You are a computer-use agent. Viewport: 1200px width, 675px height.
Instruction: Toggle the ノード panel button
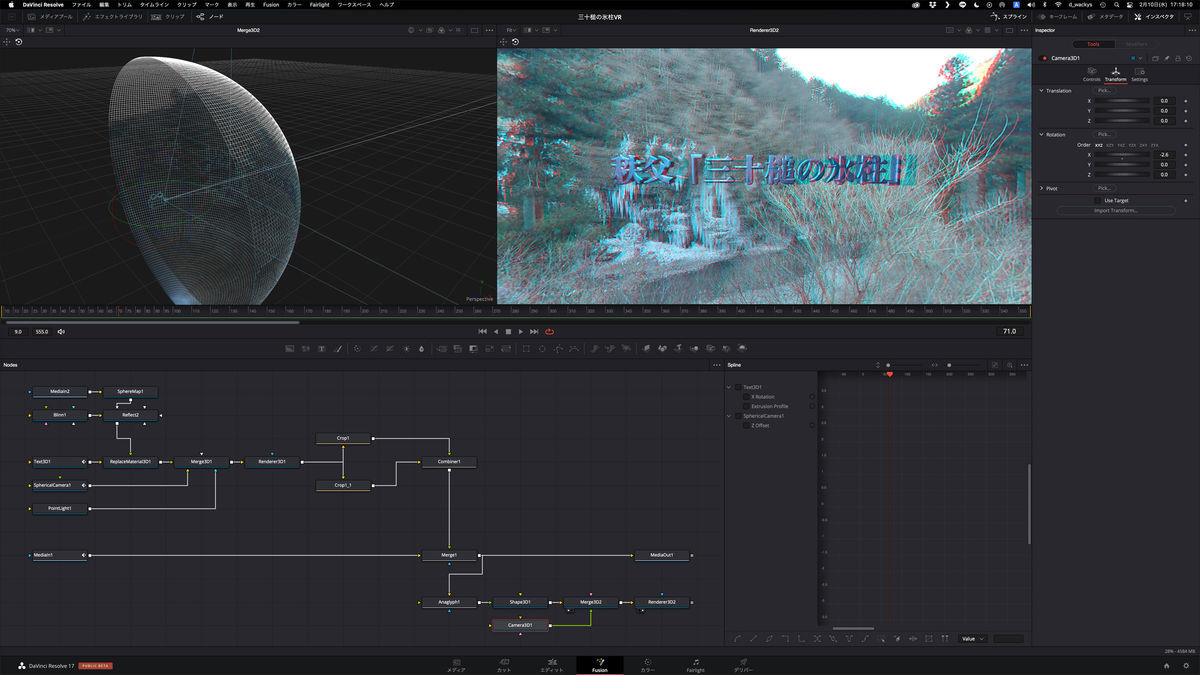coord(210,17)
